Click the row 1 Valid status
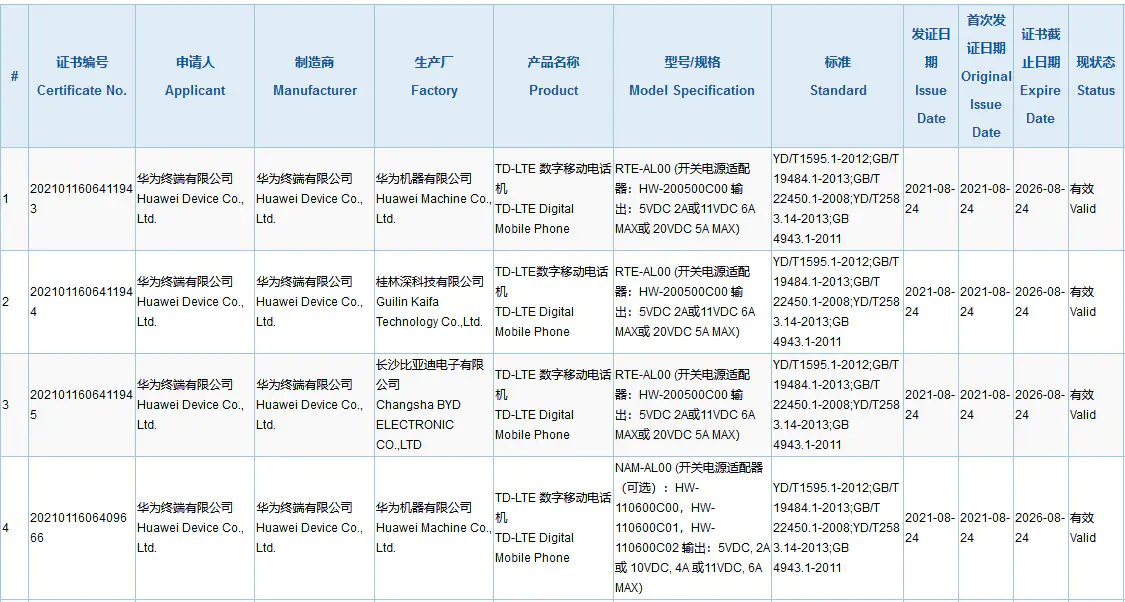1125x602 pixels. click(x=1096, y=199)
